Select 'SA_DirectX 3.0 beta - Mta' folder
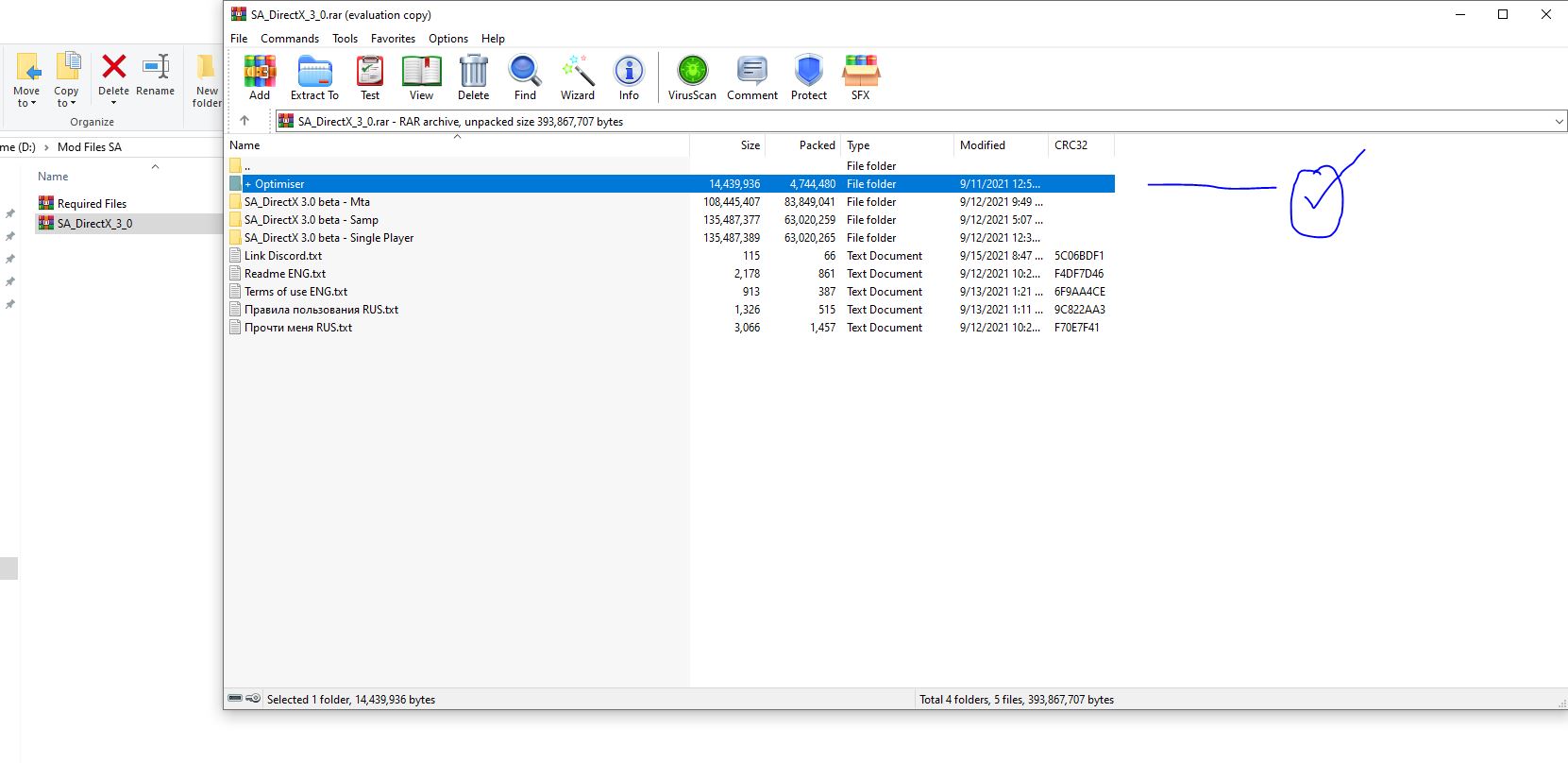 tap(670, 202)
